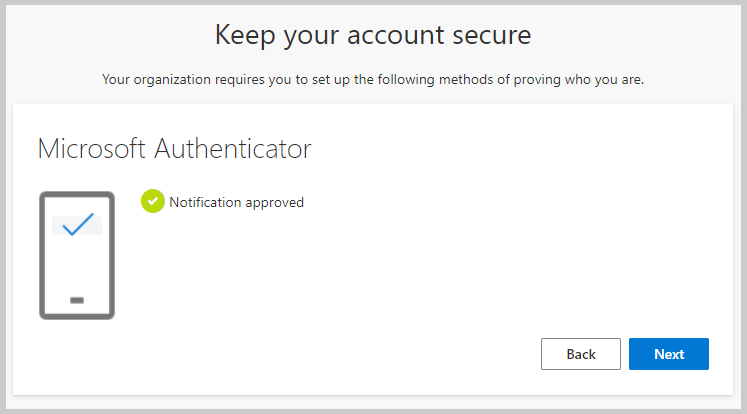Click the word 'approved' in status message
Image resolution: width=747 pixels, height=414 pixels.
(x=274, y=203)
